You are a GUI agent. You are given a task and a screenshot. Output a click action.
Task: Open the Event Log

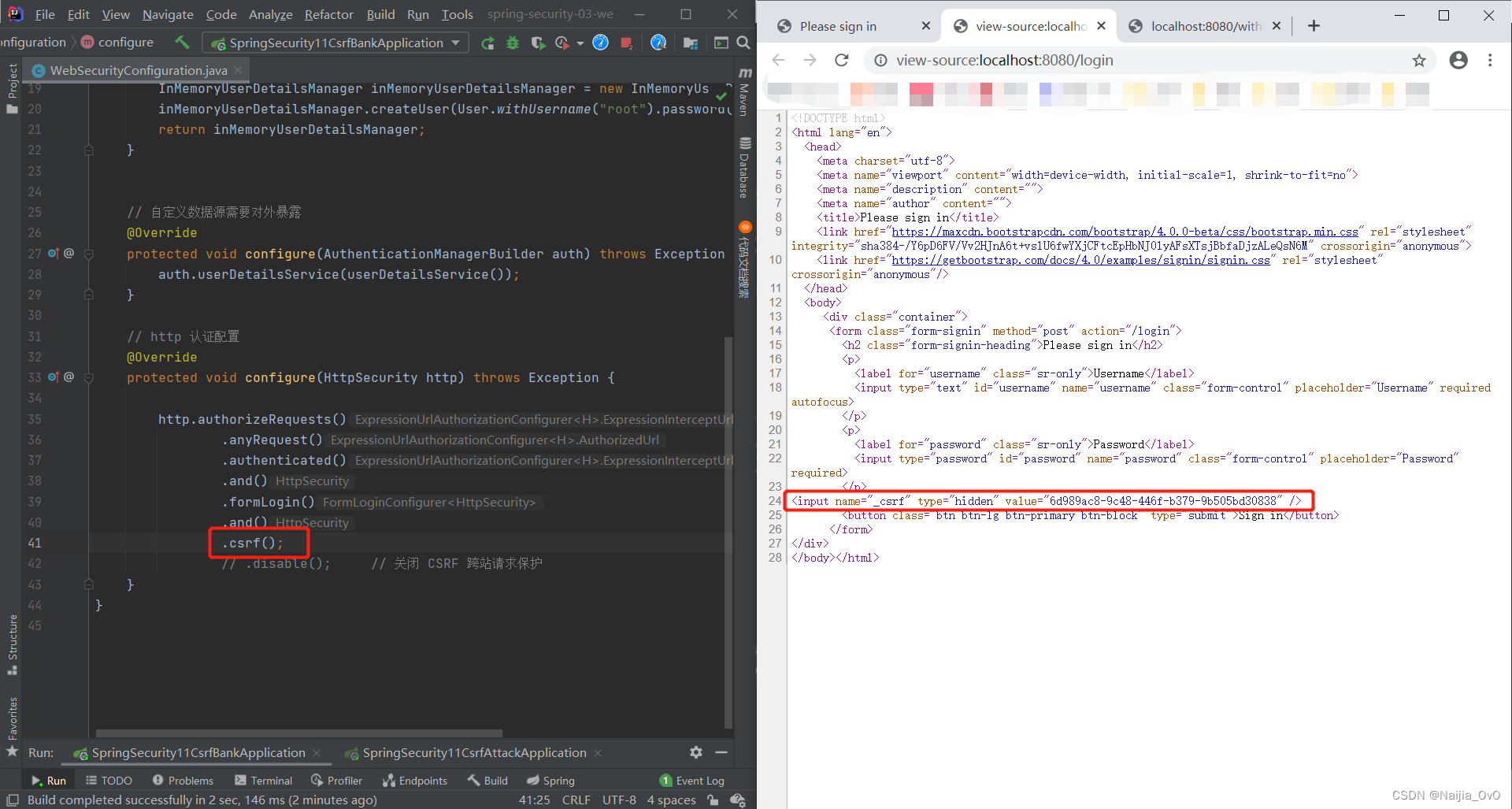(x=691, y=781)
